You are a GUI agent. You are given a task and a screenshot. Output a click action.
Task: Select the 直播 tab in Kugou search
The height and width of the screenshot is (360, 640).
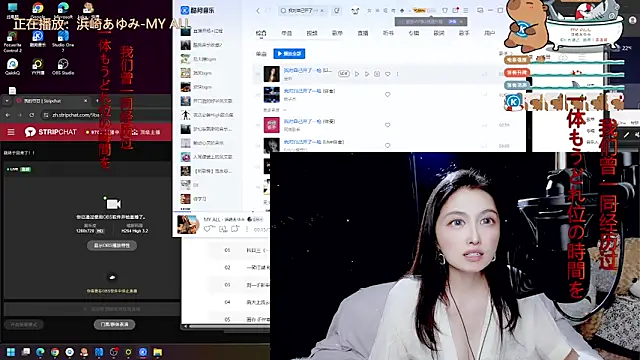362,33
